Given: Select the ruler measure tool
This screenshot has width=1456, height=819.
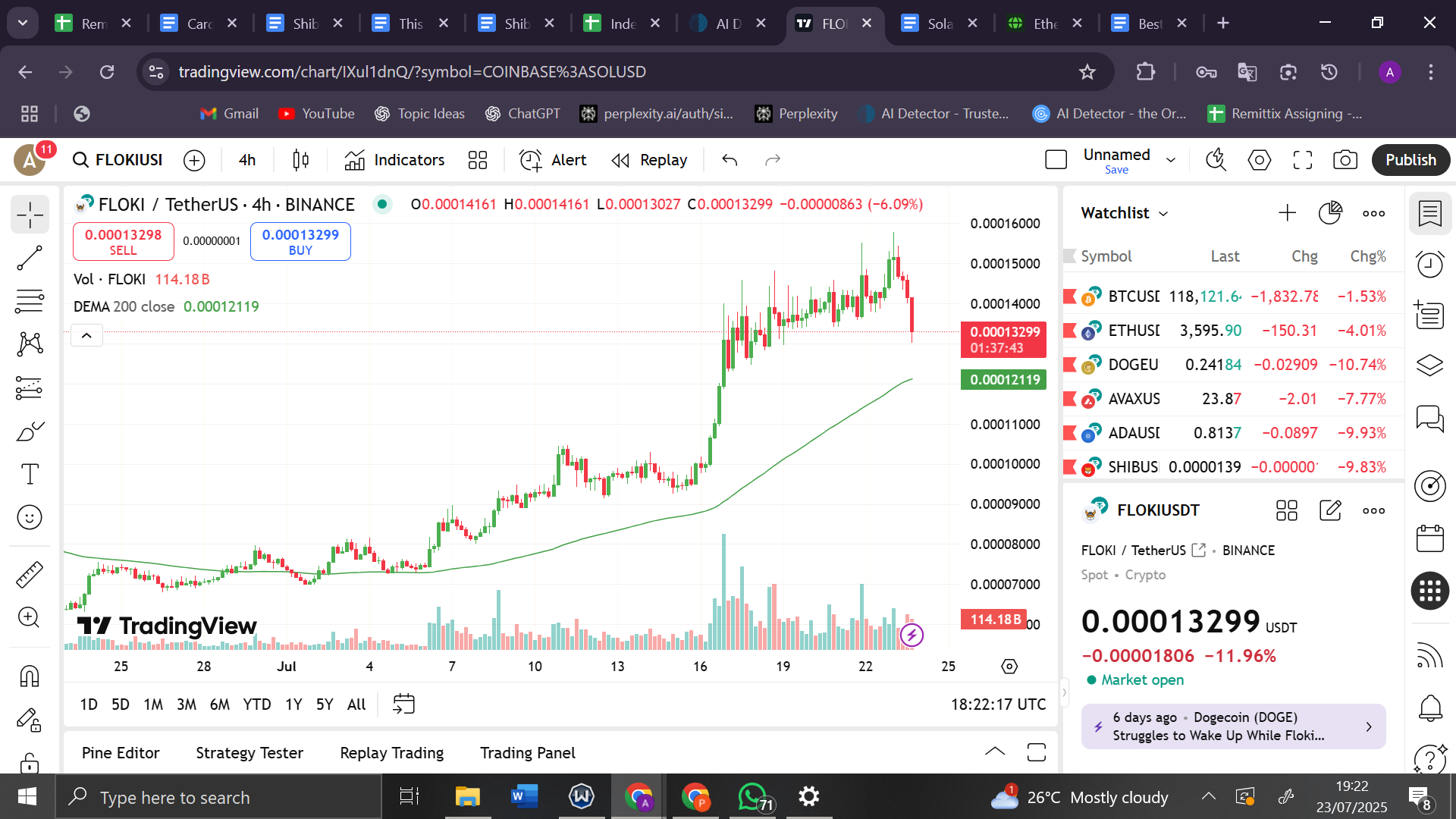Looking at the screenshot, I should pos(30,574).
